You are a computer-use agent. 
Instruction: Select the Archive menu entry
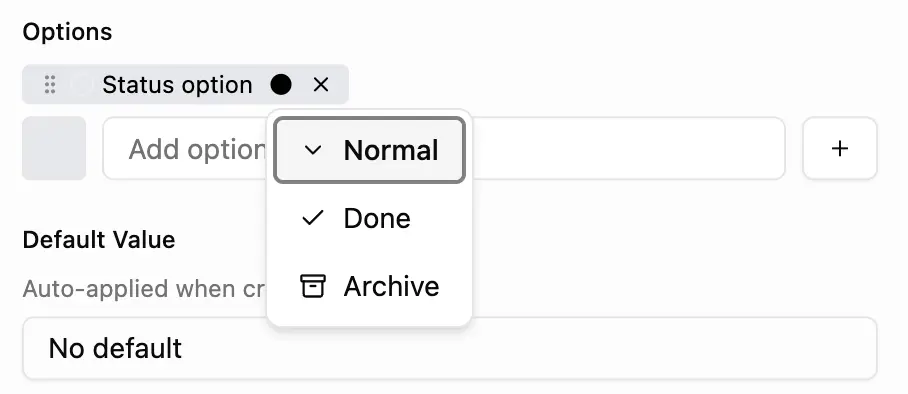click(369, 286)
